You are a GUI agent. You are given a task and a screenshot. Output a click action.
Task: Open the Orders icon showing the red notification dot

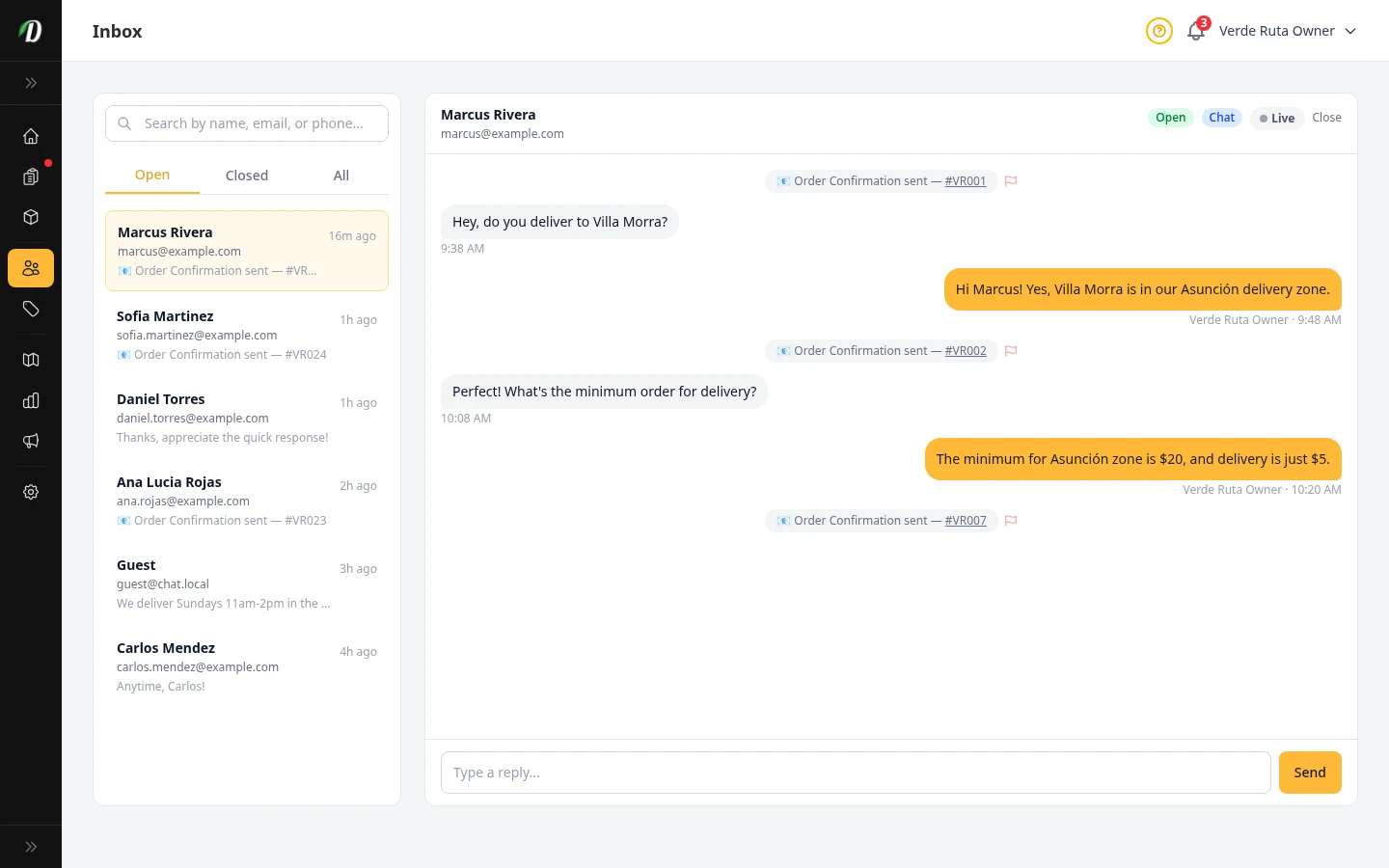(31, 176)
